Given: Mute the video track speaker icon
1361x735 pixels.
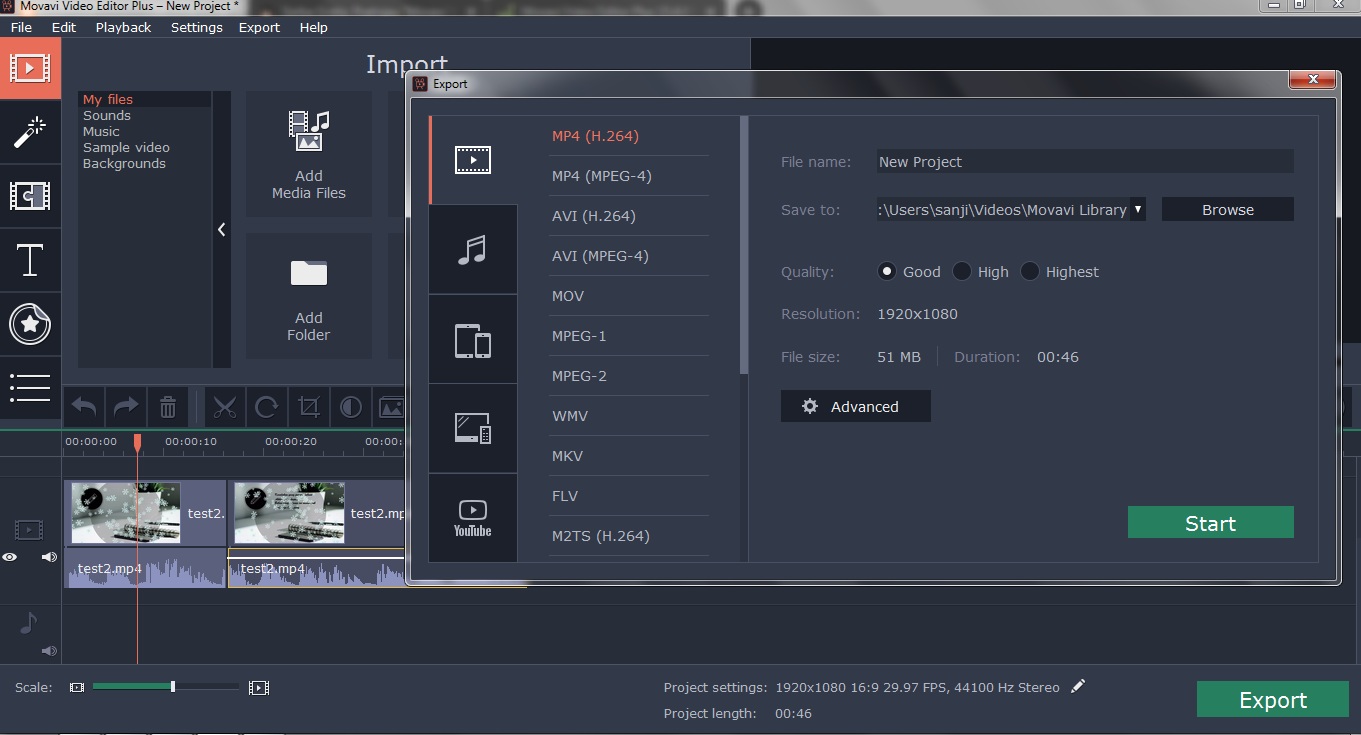Looking at the screenshot, I should 49,557.
